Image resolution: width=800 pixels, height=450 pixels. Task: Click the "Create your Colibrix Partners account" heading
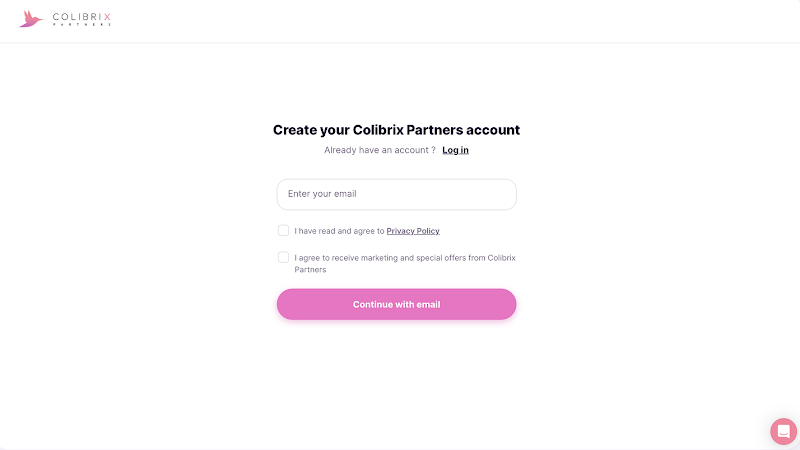(396, 130)
